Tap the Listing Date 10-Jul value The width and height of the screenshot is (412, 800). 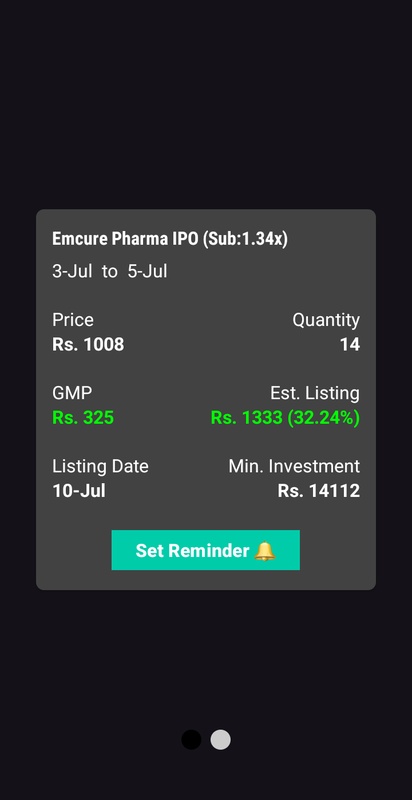coord(79,491)
